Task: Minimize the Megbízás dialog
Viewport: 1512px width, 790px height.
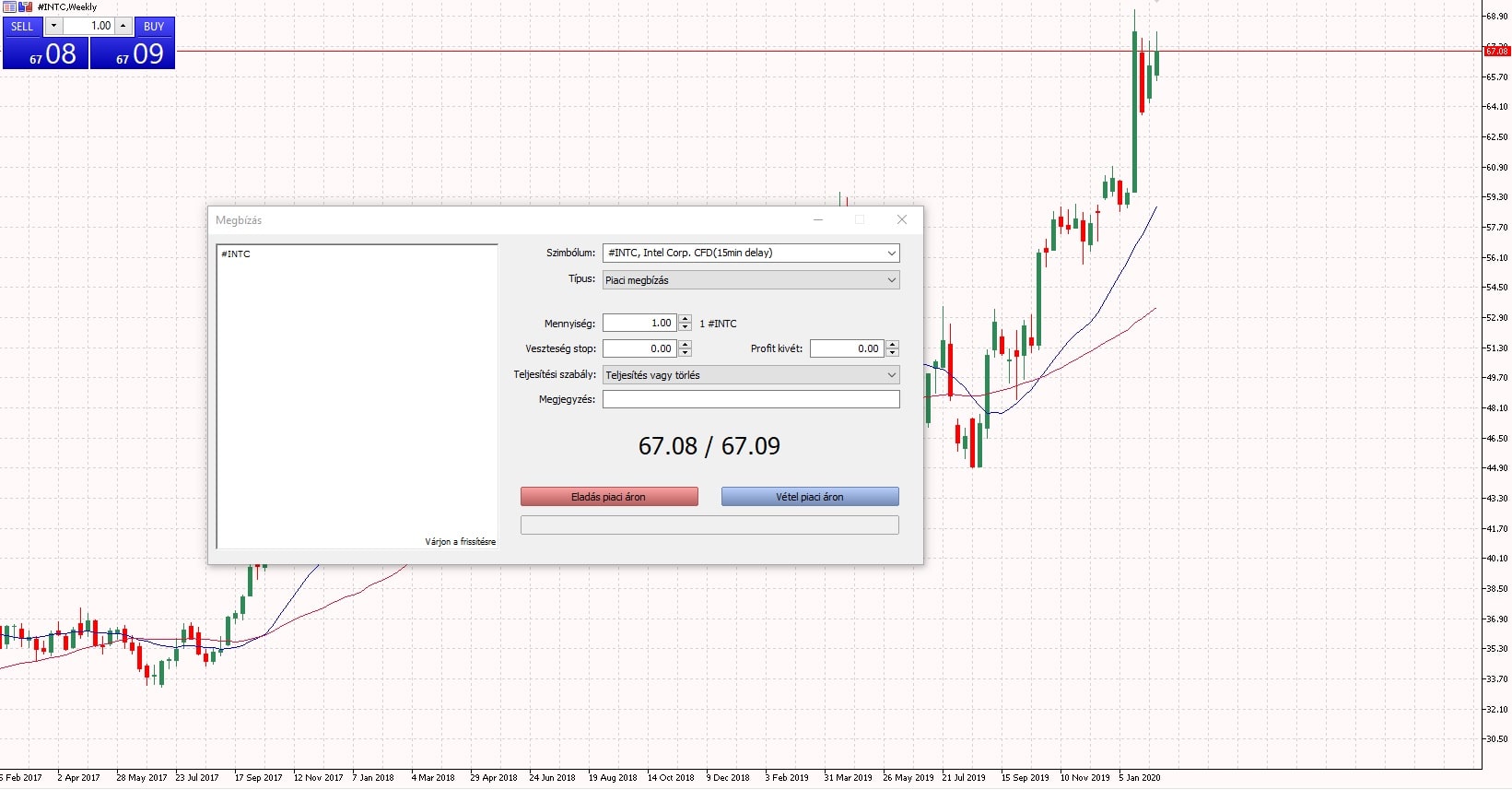Action: tap(818, 219)
